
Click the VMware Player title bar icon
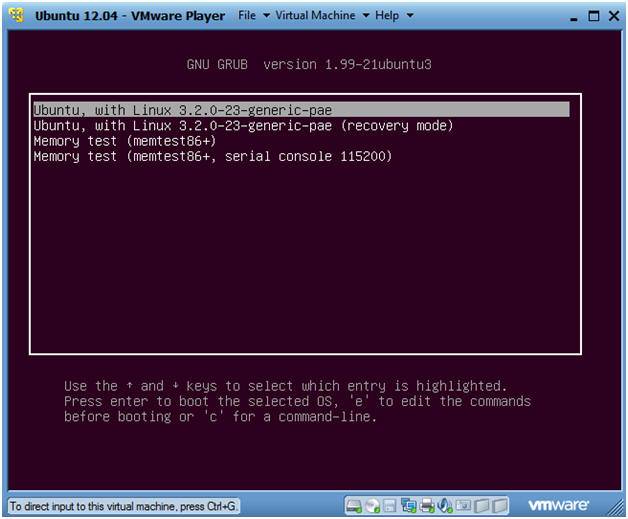coord(17,16)
